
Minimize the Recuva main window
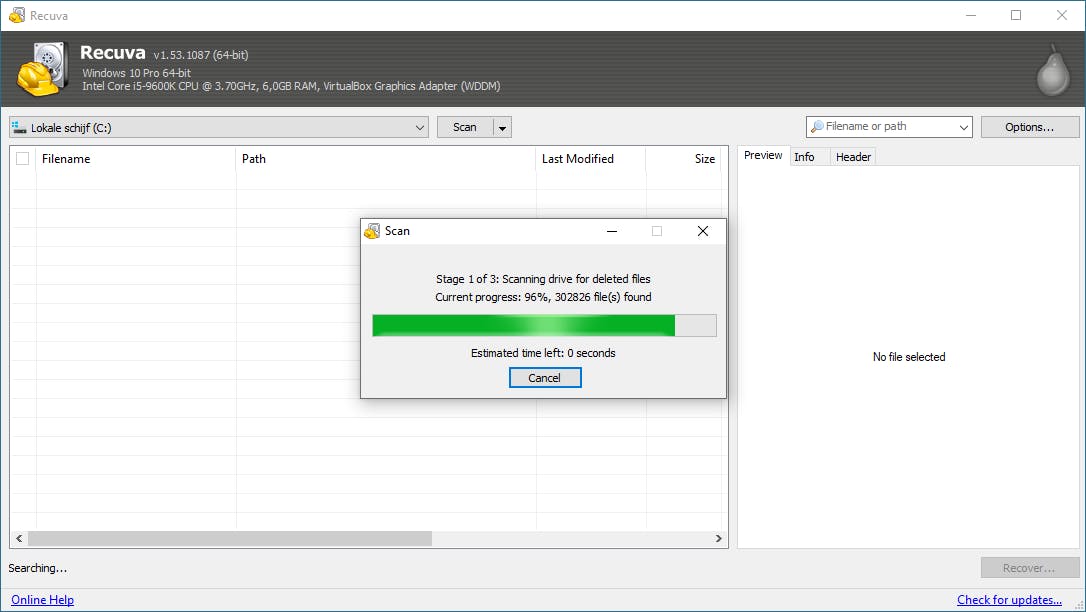tap(971, 15)
